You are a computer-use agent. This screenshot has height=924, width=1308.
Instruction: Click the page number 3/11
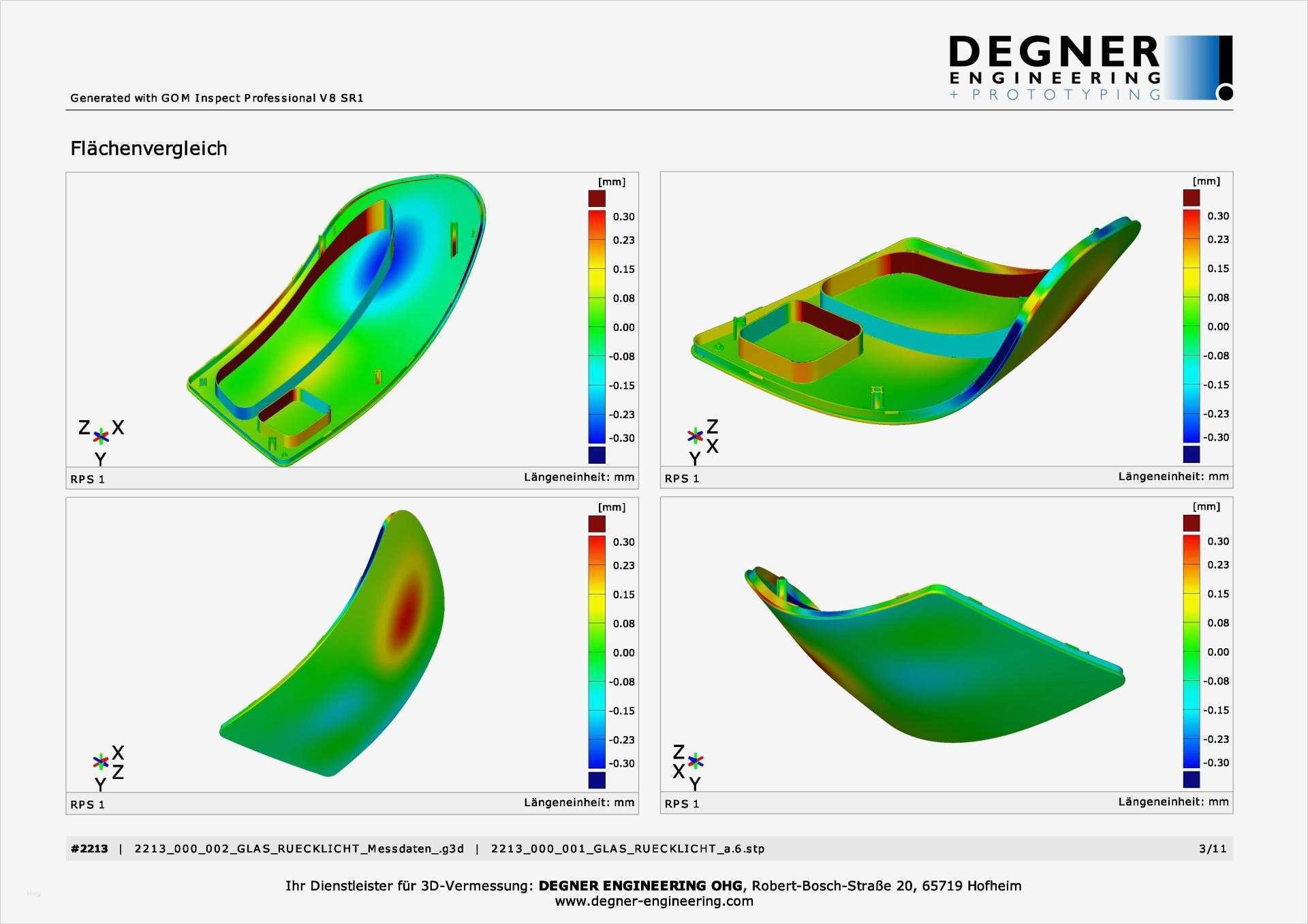point(1213,848)
